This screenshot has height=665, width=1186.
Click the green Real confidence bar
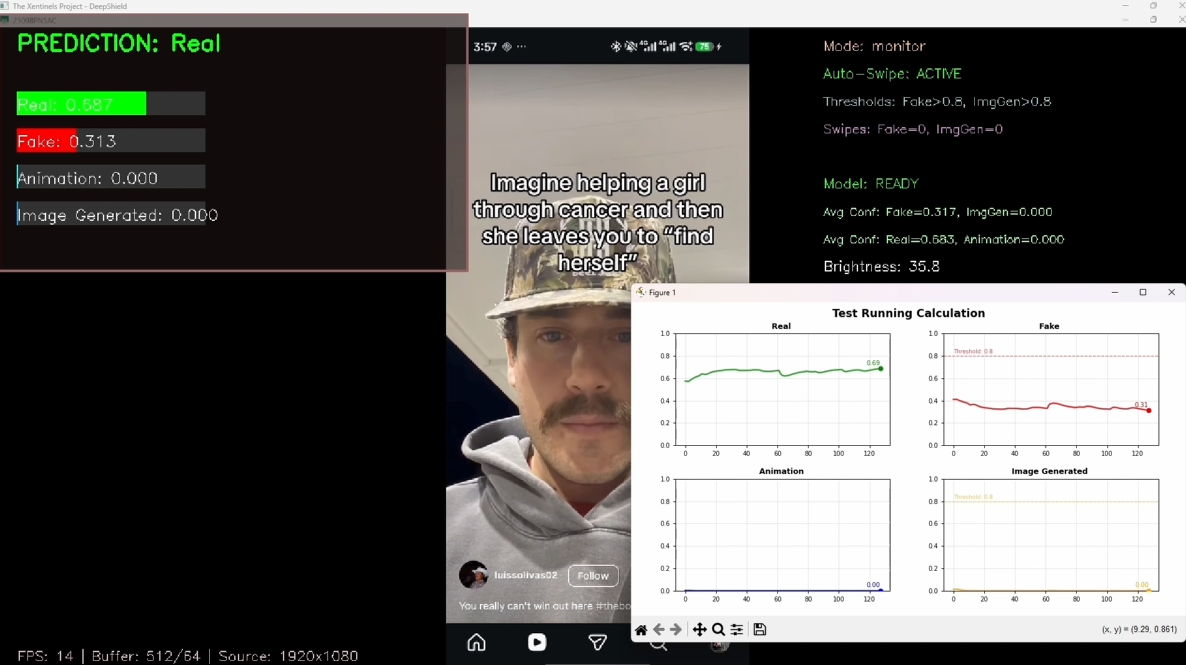point(80,103)
